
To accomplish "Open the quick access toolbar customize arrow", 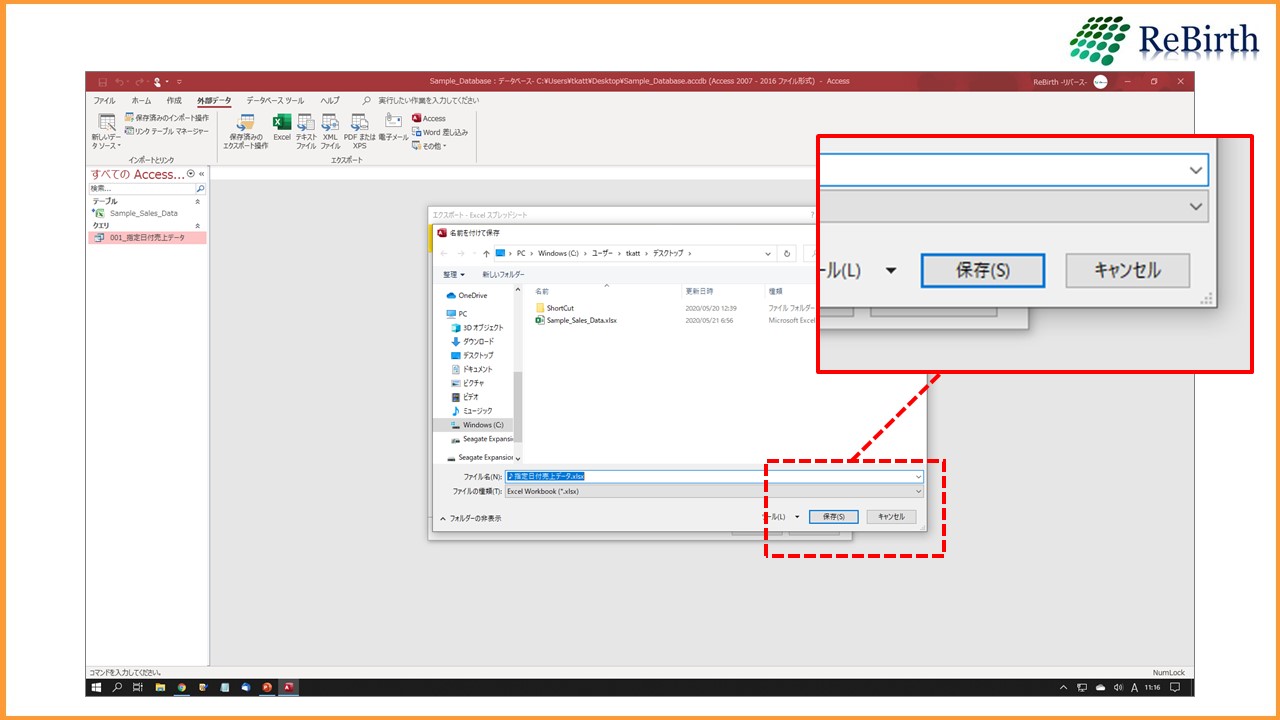I will pos(179,81).
